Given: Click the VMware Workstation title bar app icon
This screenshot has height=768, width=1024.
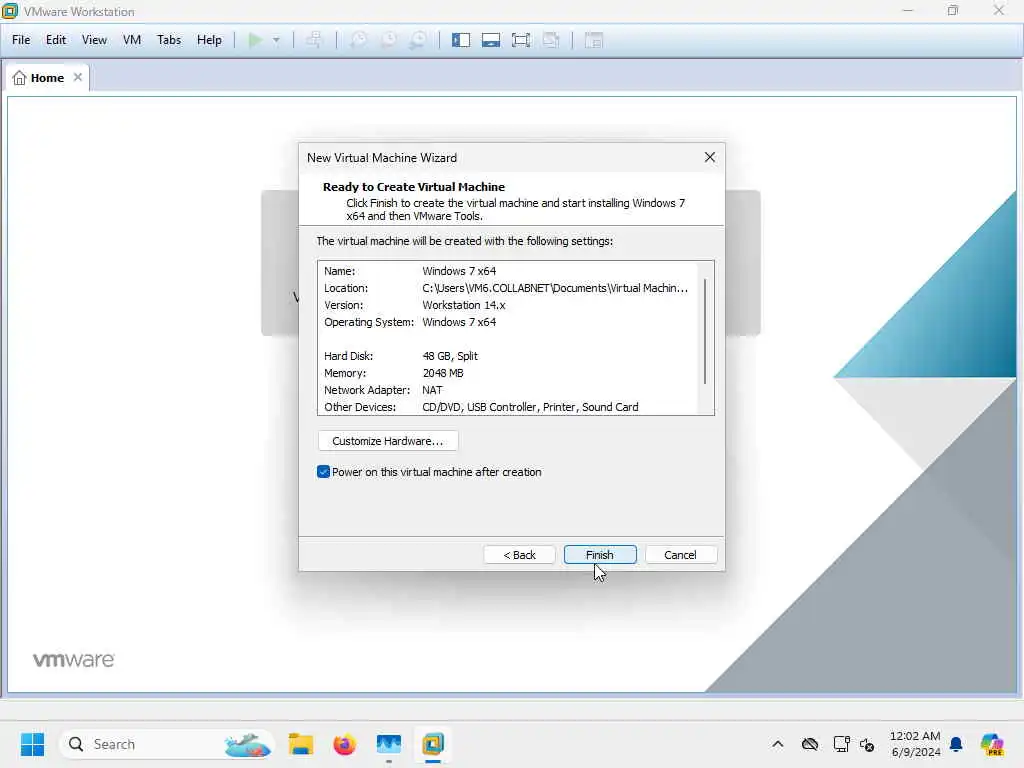Looking at the screenshot, I should pyautogui.click(x=10, y=11).
